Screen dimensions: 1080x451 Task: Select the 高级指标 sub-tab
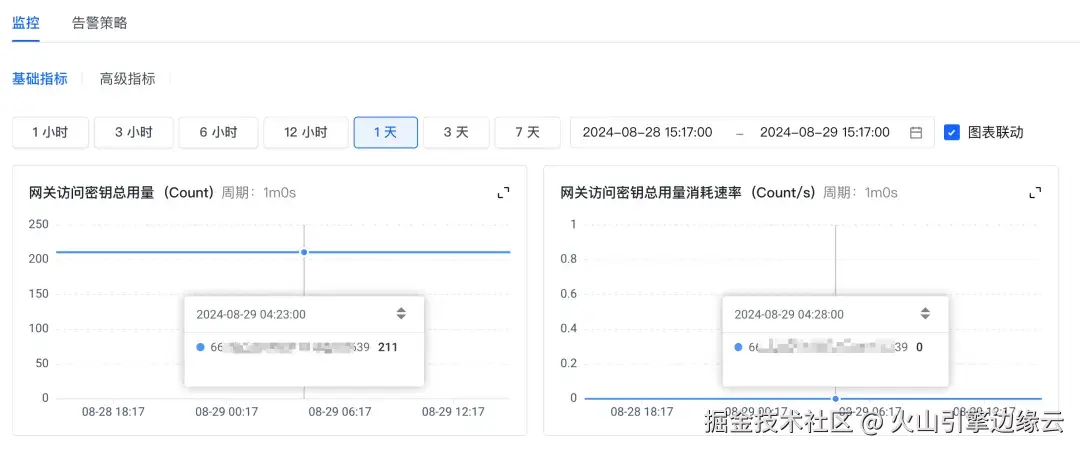pos(127,78)
